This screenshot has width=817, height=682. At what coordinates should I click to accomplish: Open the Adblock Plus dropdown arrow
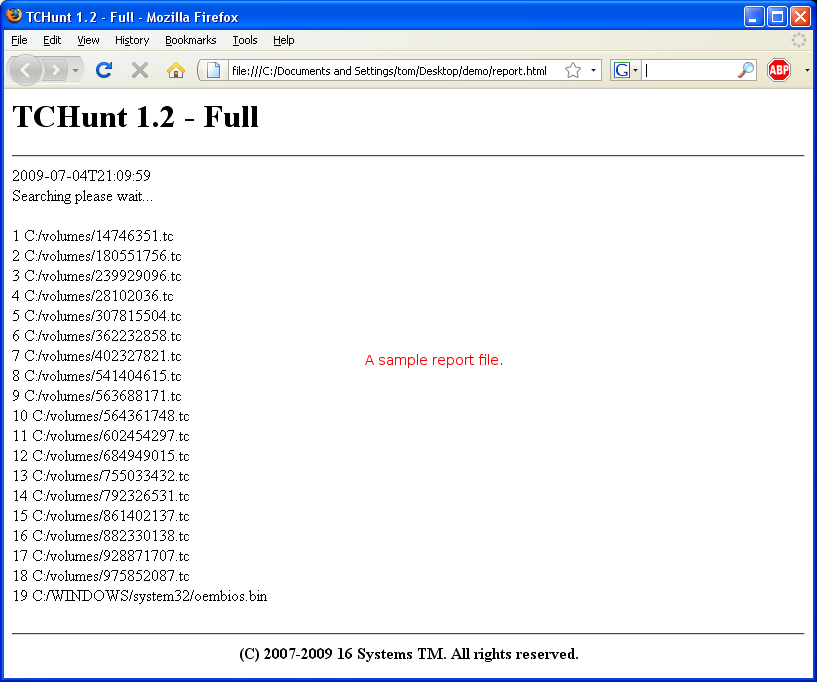click(x=807, y=70)
